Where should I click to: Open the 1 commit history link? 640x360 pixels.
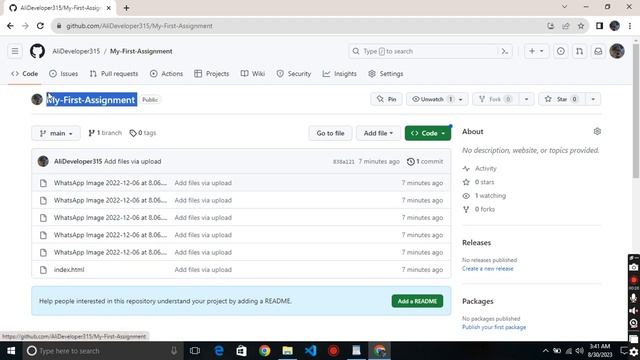pyautogui.click(x=425, y=162)
